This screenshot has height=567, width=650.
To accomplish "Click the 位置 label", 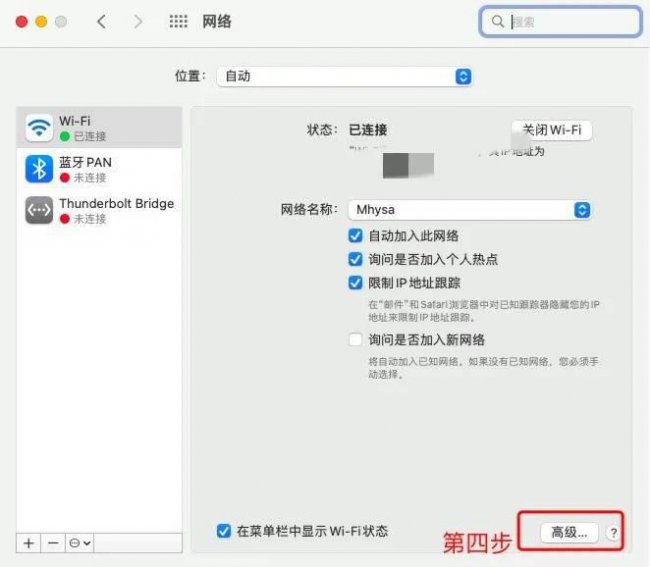I will tap(190, 76).
